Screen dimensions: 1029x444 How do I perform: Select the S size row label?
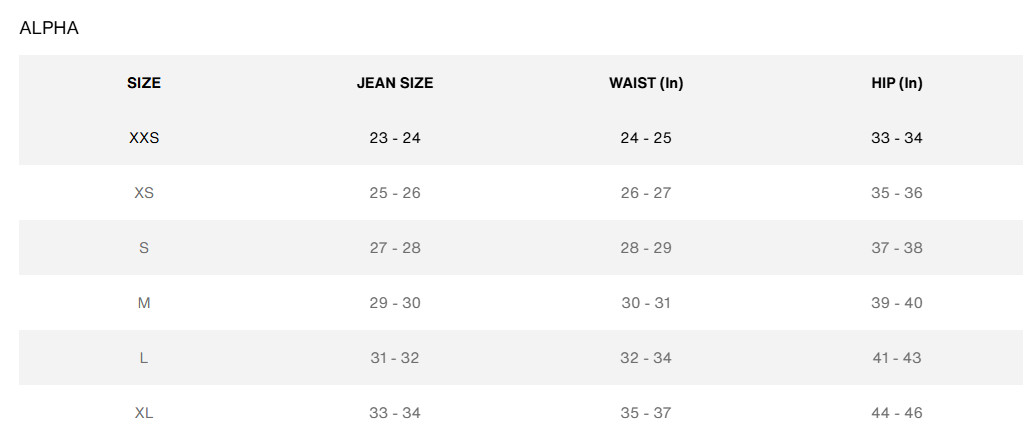pyautogui.click(x=144, y=248)
